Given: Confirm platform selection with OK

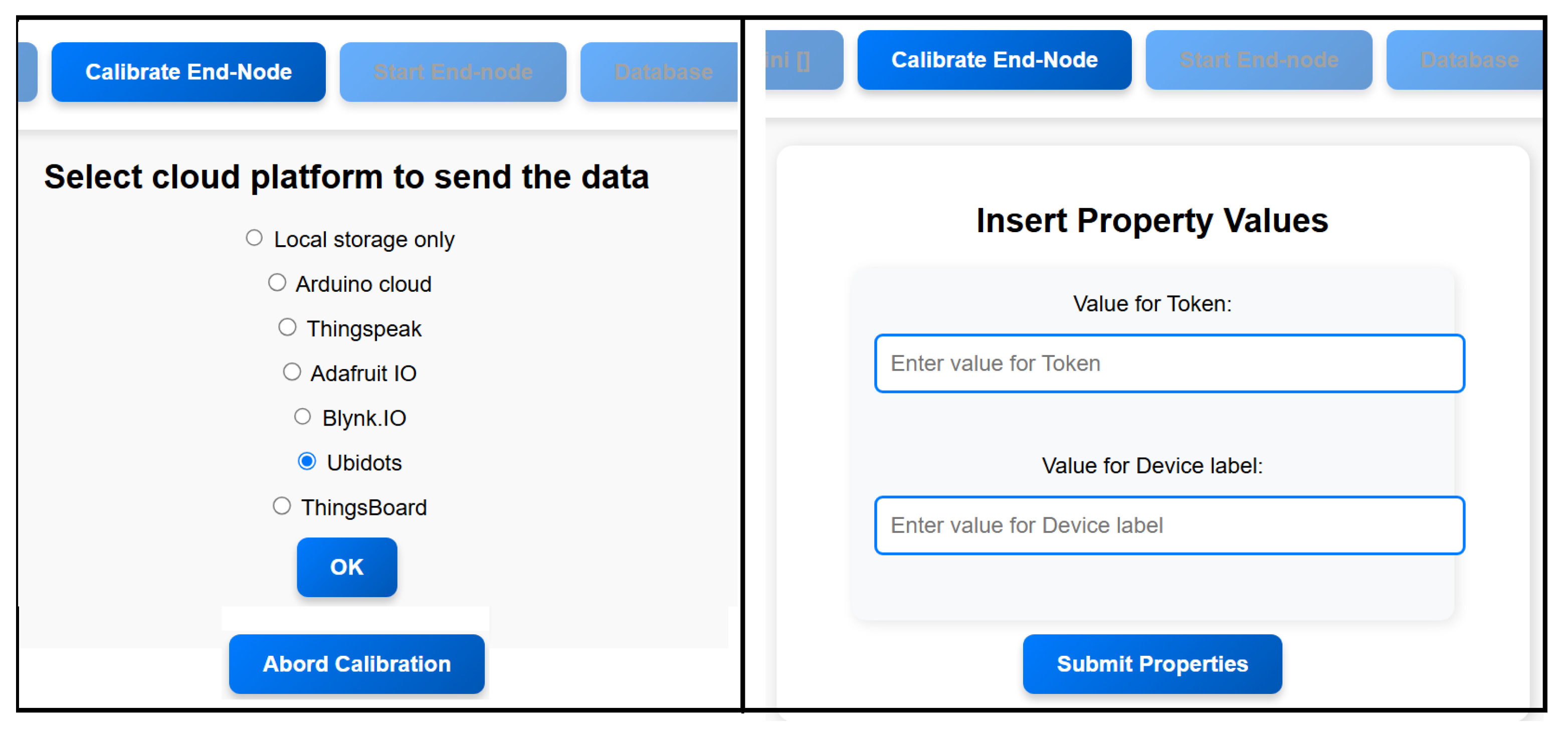Looking at the screenshot, I should pyautogui.click(x=346, y=567).
